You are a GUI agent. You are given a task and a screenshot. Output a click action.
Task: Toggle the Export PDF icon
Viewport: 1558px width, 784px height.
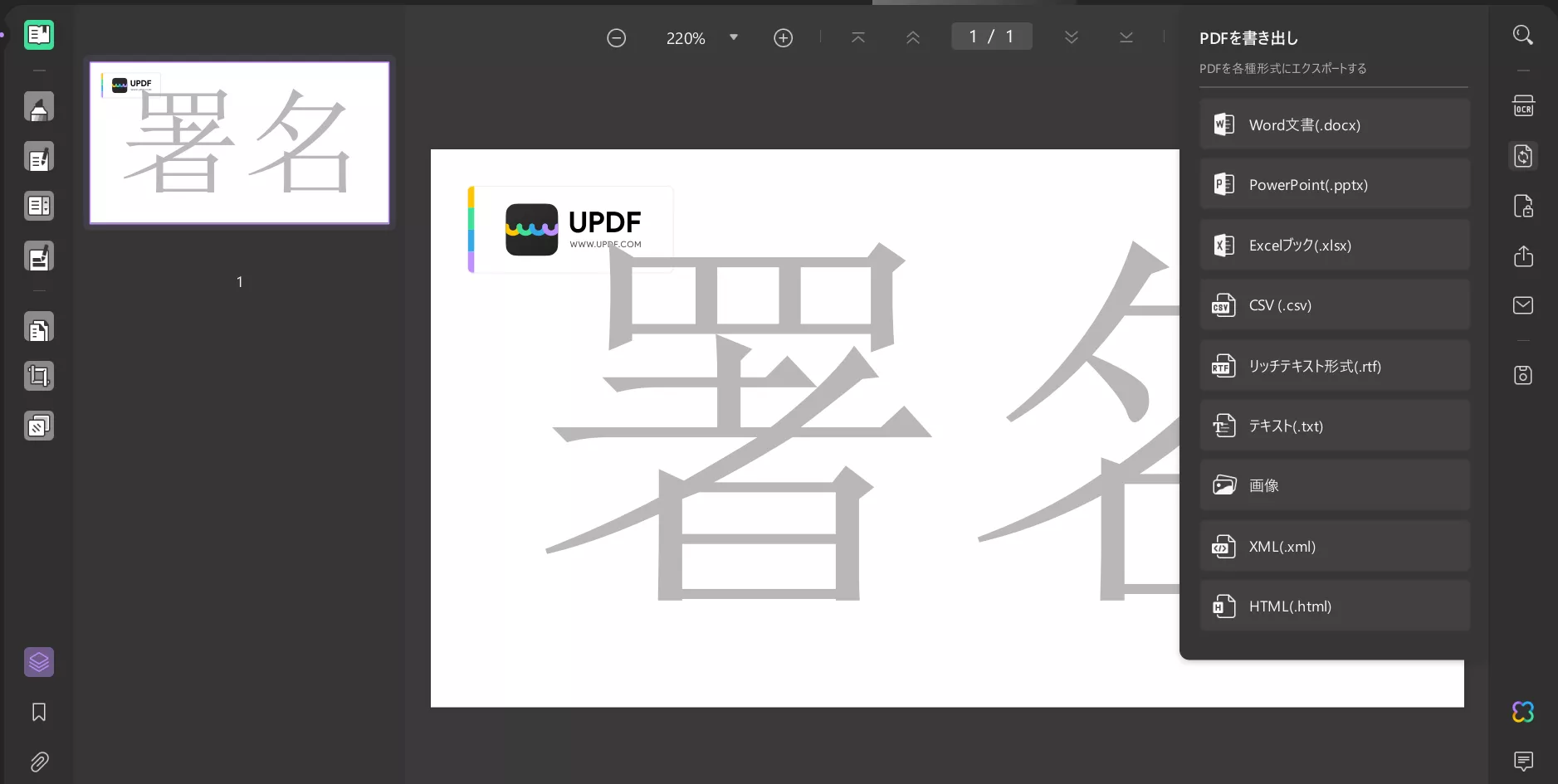point(1523,156)
